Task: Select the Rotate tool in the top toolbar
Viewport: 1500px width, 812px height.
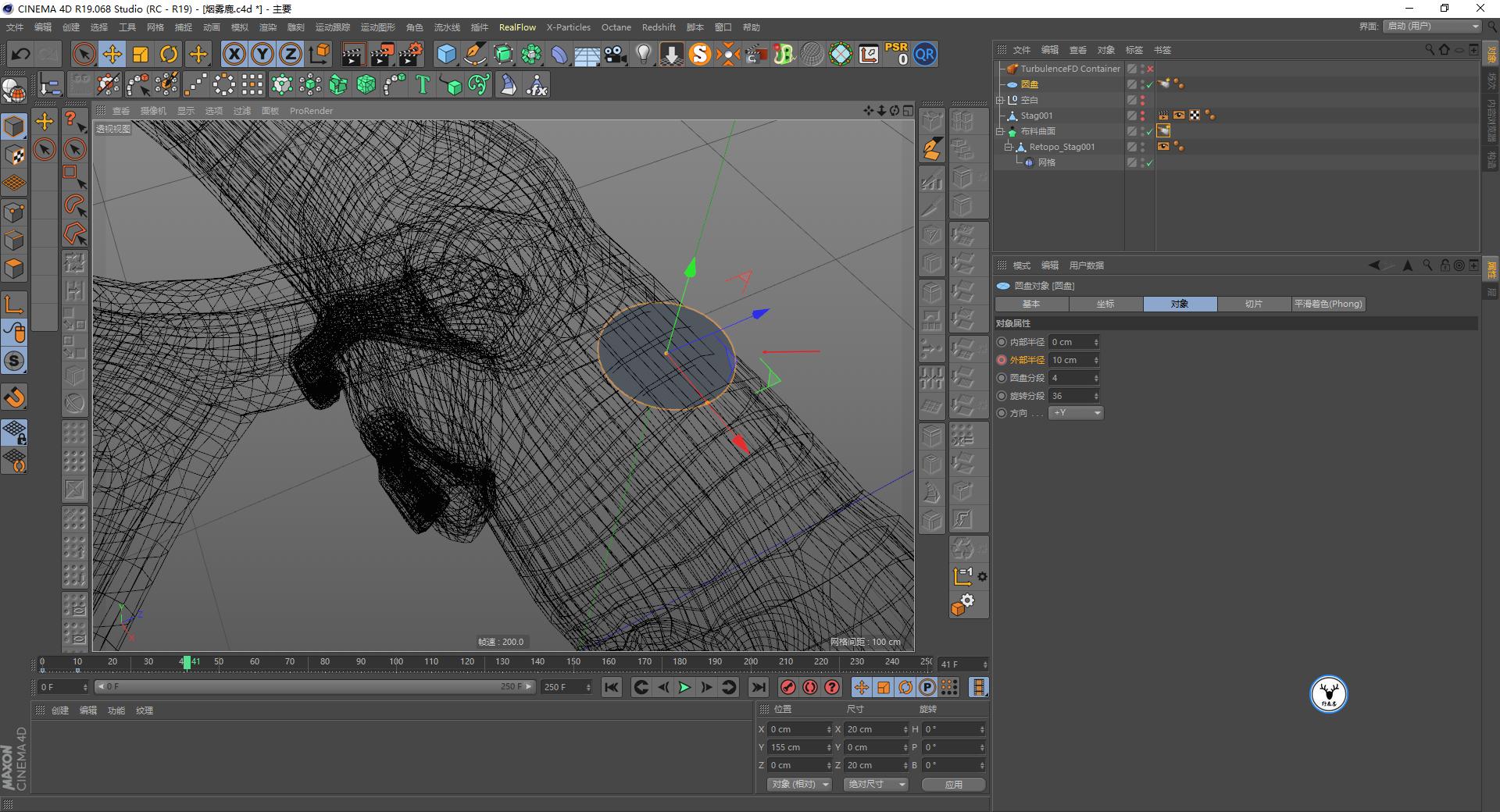Action: (169, 54)
